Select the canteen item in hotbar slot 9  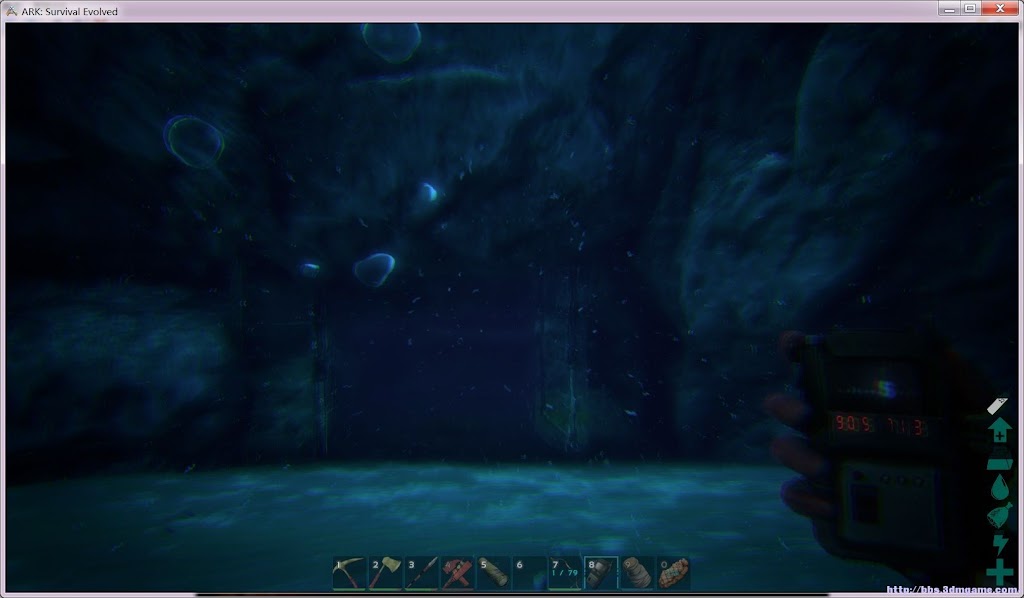click(x=637, y=573)
